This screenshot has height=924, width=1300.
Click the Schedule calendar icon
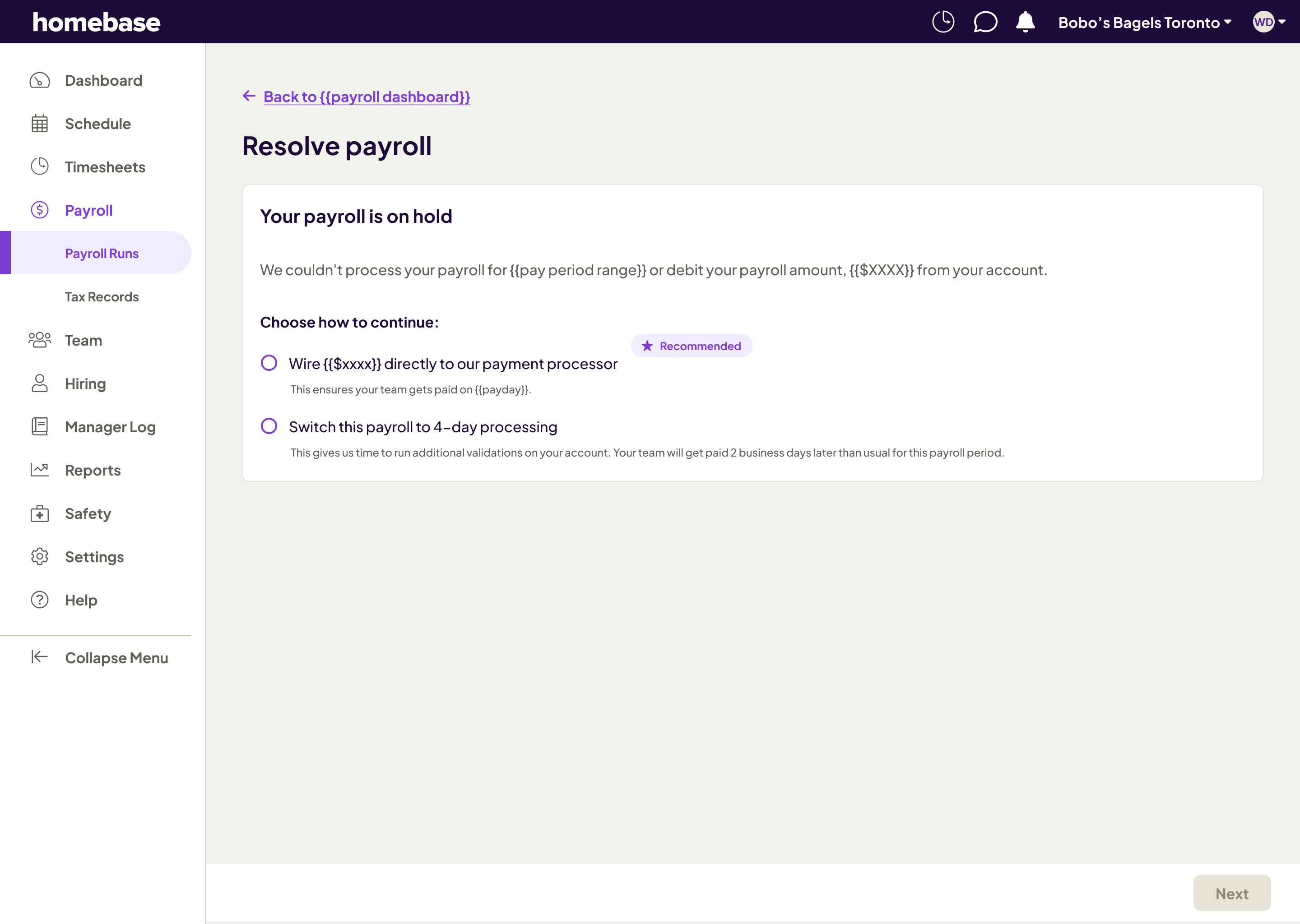coord(40,124)
